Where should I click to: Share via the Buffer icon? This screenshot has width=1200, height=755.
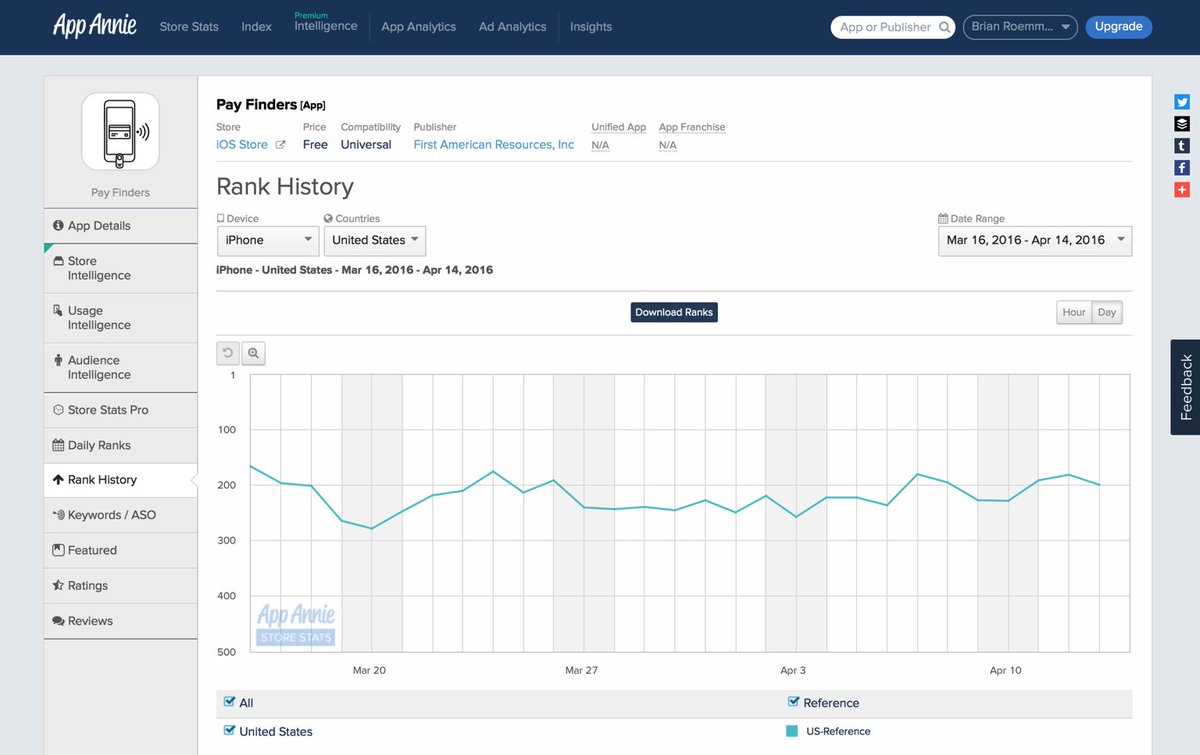(x=1182, y=124)
